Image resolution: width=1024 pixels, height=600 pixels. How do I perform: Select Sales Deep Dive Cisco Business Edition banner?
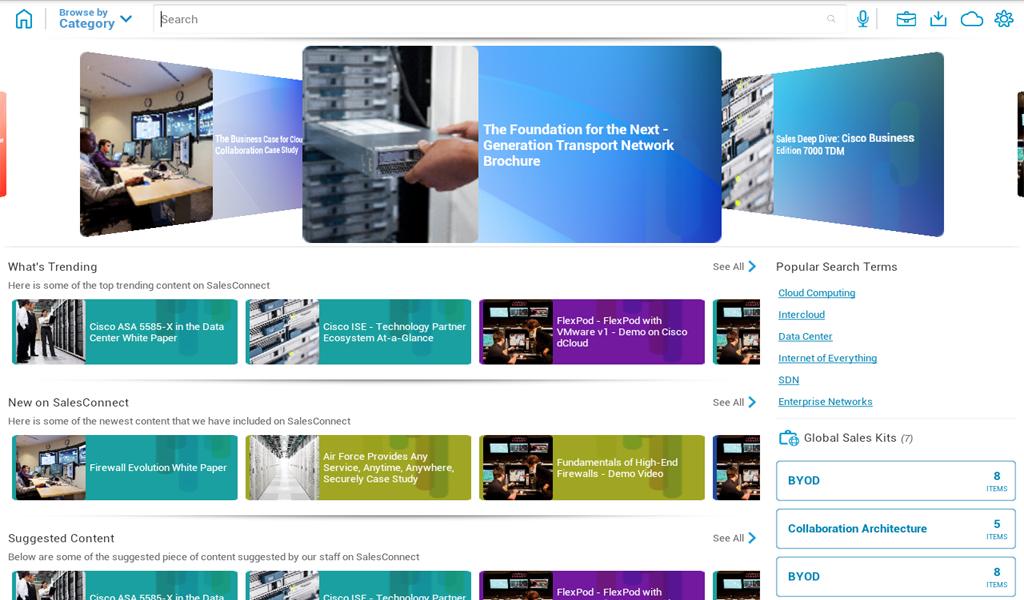pos(833,144)
